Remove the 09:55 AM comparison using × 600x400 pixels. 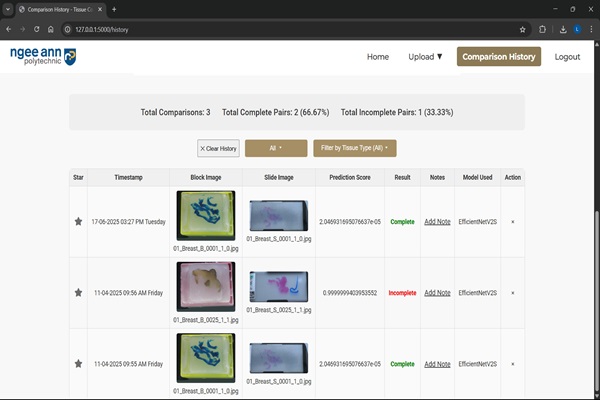click(512, 364)
